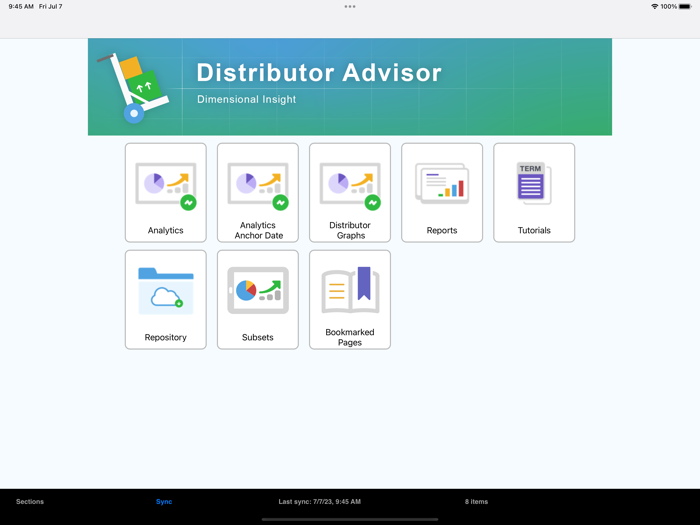This screenshot has height=525, width=700.
Task: Tap the 9:45 AM clock in status bar
Action: click(21, 7)
